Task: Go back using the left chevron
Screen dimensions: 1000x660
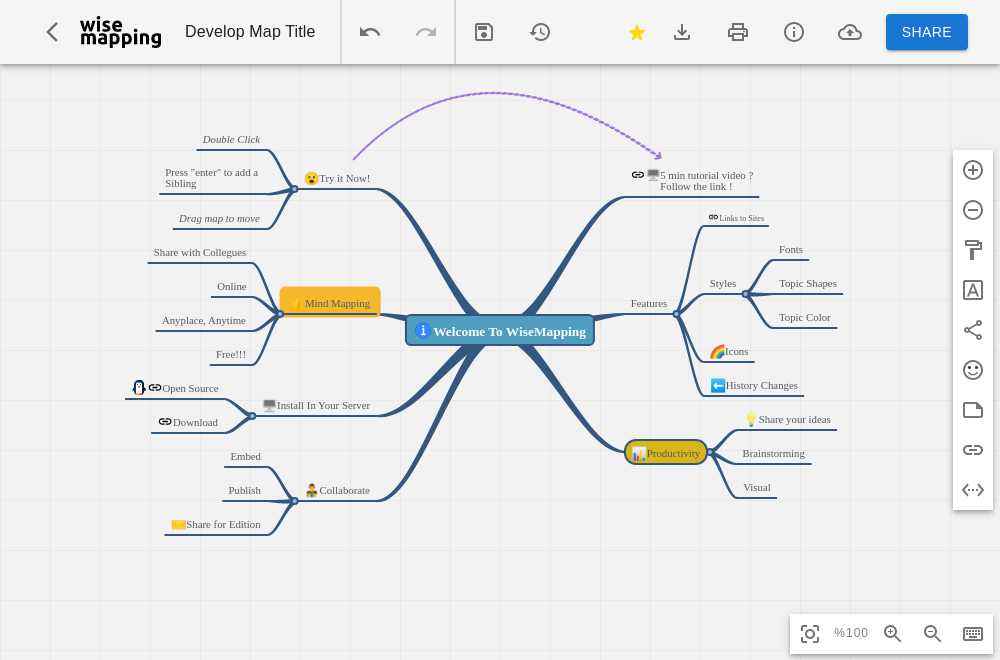Action: [x=52, y=32]
